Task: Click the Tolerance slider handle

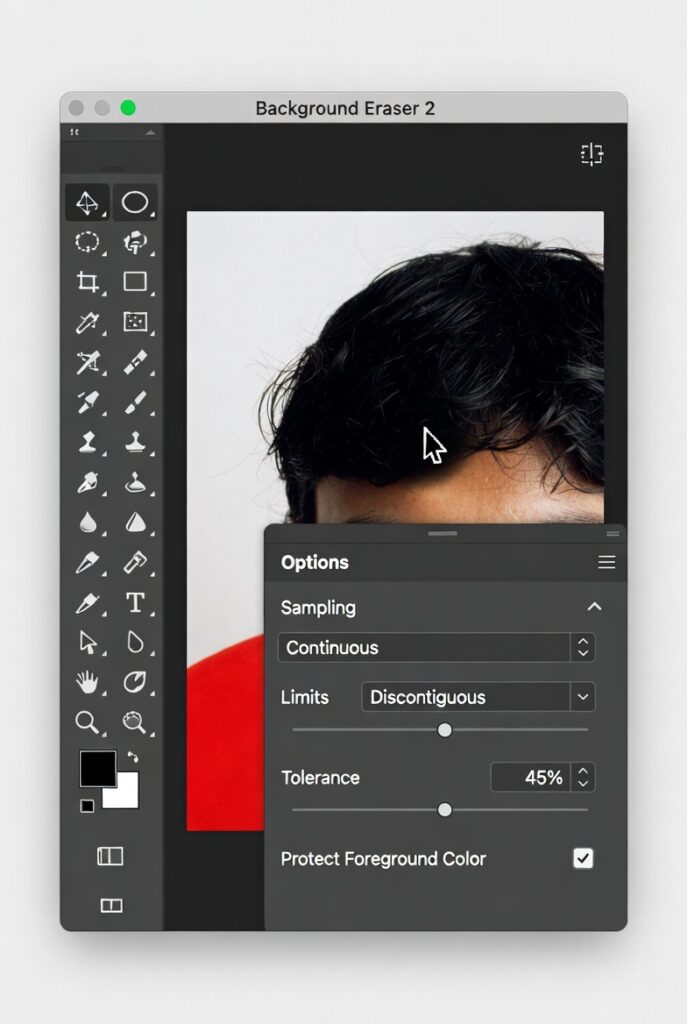Action: coord(445,810)
